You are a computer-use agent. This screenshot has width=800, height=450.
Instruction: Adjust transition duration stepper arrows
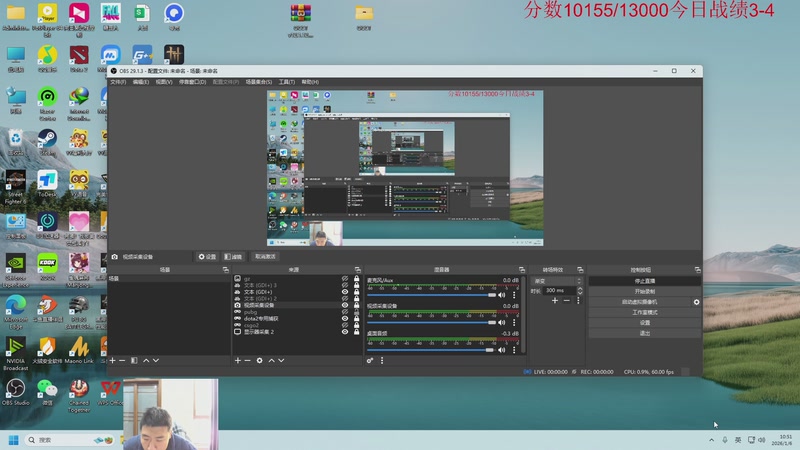click(580, 290)
